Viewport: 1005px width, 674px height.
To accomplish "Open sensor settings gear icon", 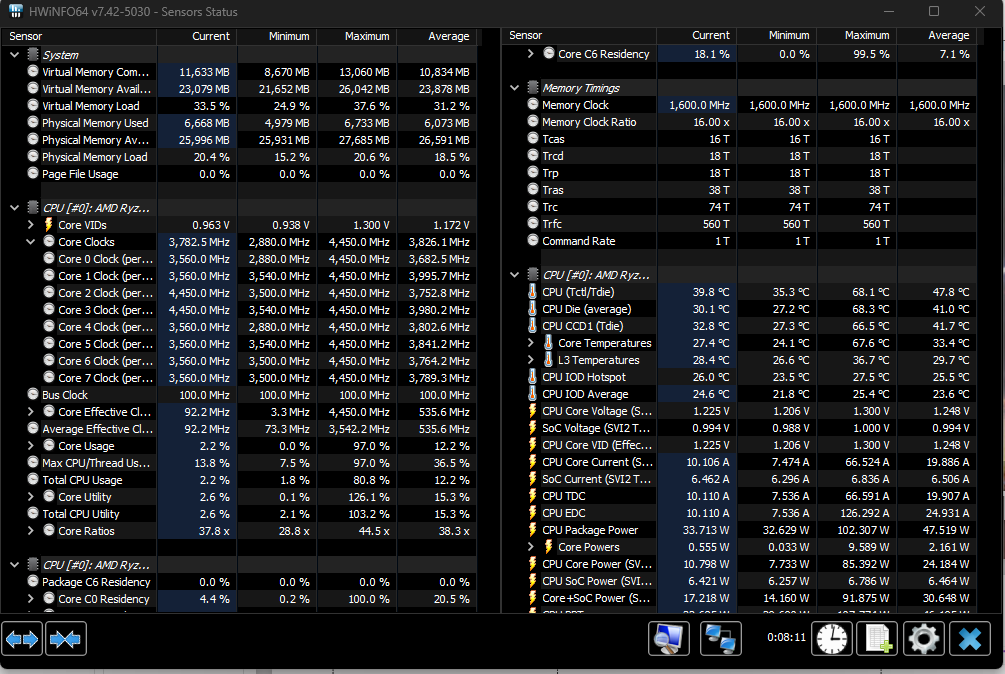I will click(924, 639).
